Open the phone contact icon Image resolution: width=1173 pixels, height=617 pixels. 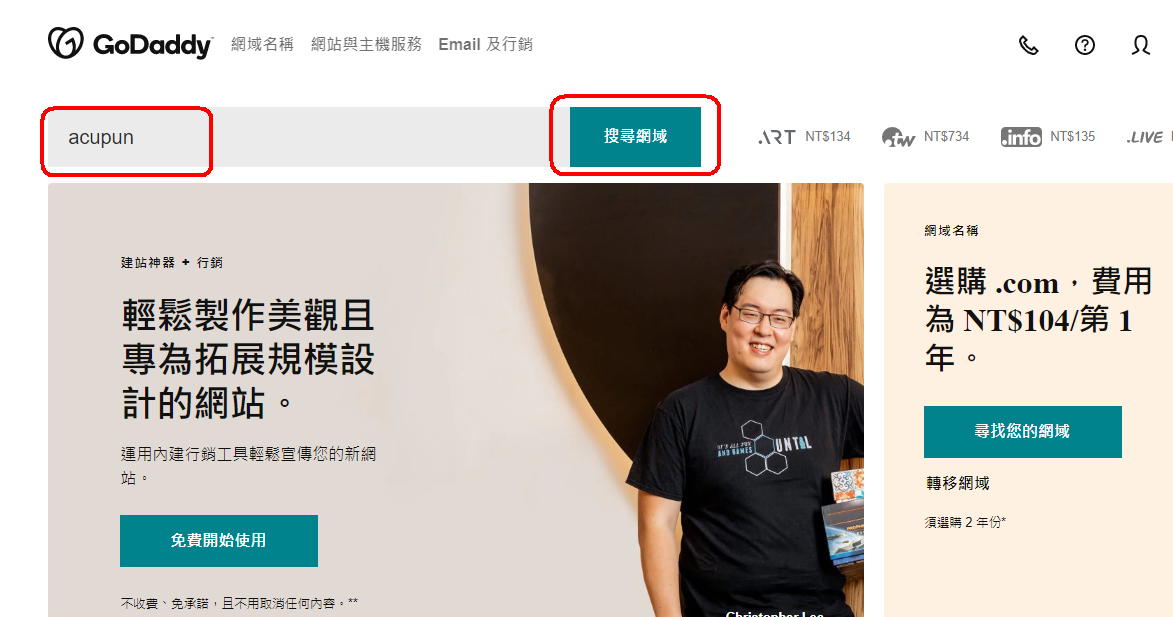point(1029,45)
